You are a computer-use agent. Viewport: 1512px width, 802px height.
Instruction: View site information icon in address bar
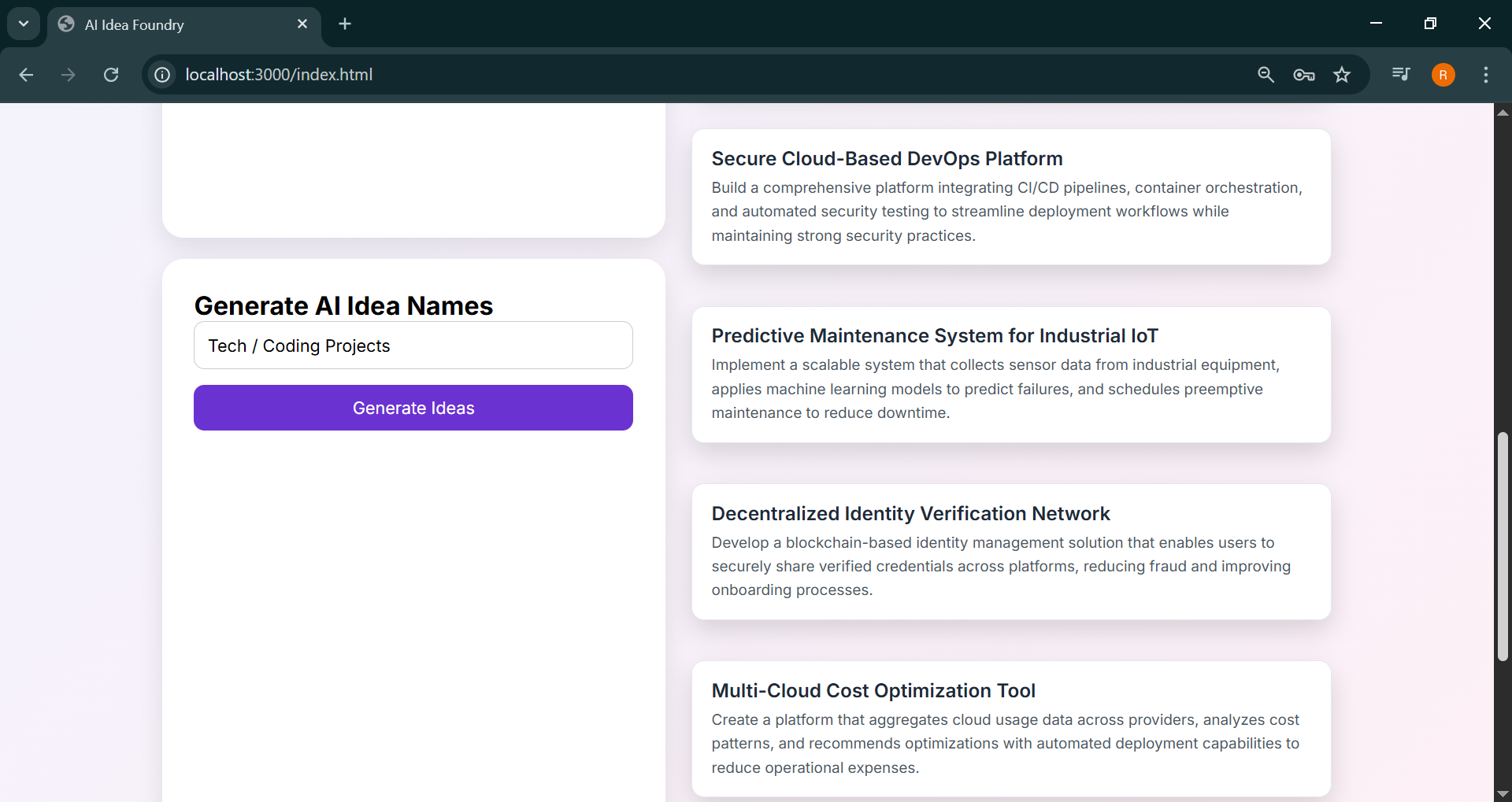pyautogui.click(x=162, y=75)
